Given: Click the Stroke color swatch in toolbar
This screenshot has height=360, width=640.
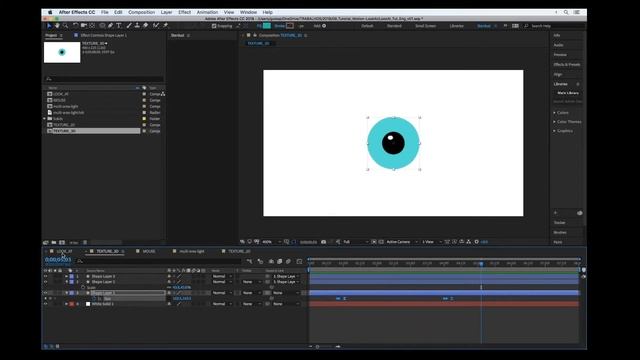Looking at the screenshot, I should click(290, 26).
